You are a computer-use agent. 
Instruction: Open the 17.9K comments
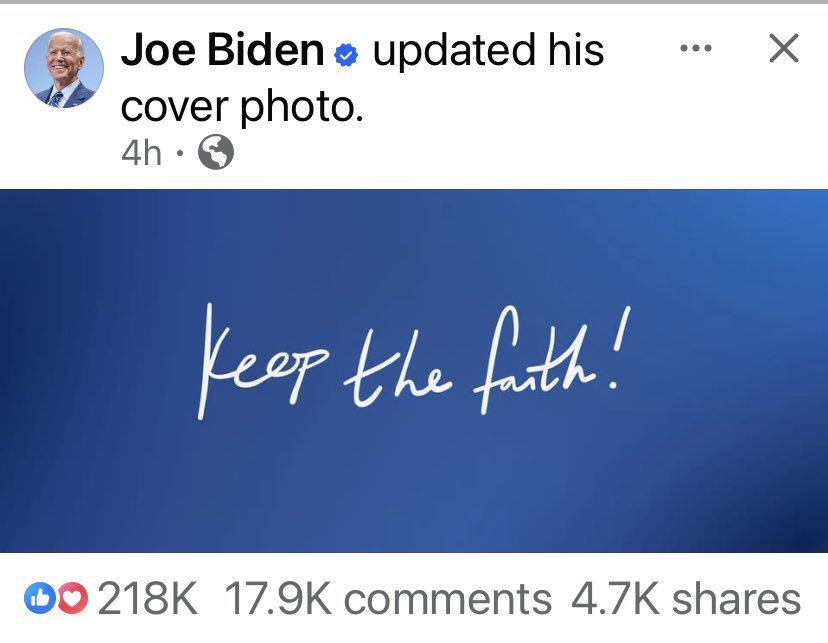[x=388, y=599]
